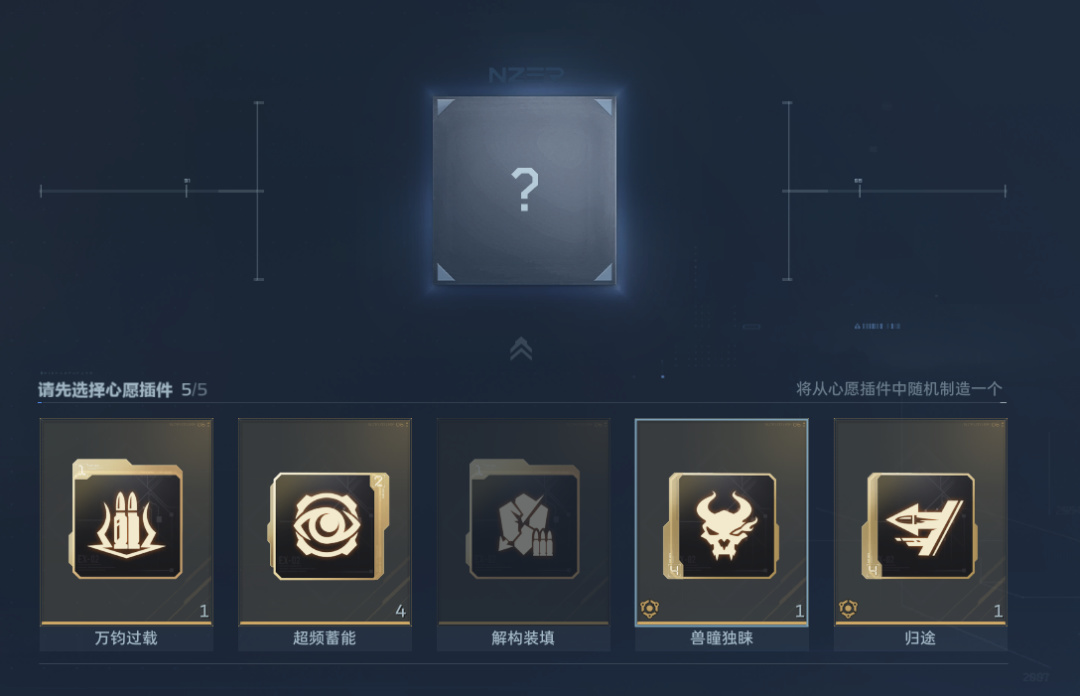Click the quantity 4 on 超频蓄能 card
The height and width of the screenshot is (696, 1080).
tap(401, 611)
